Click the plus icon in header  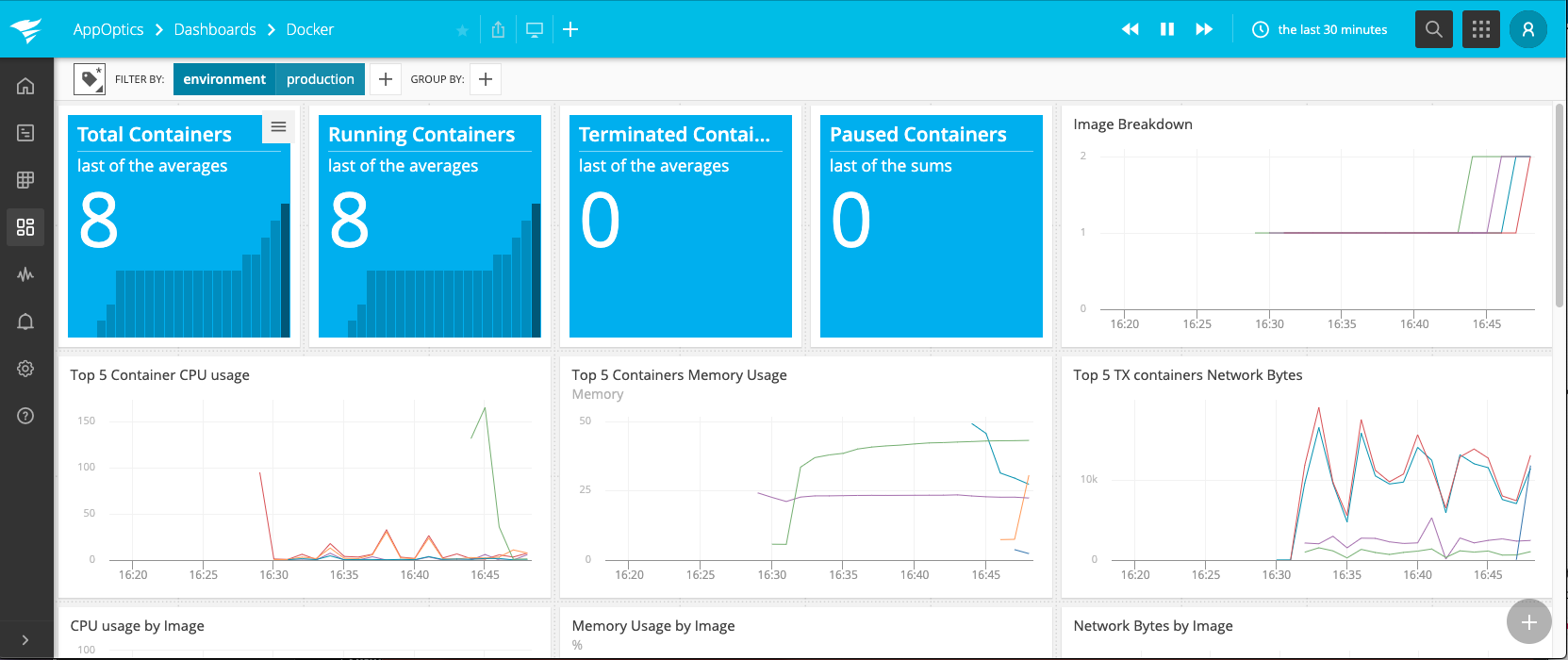point(570,29)
